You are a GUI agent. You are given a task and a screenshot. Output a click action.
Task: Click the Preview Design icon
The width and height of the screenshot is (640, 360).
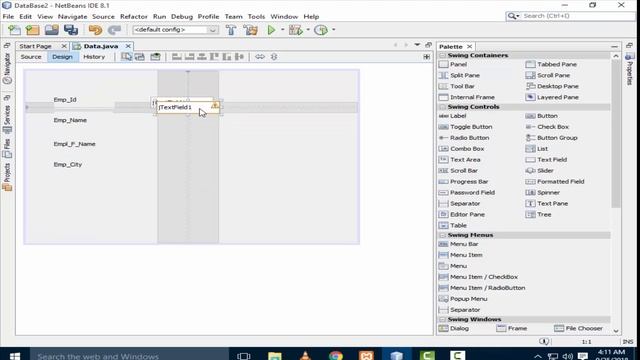(155, 57)
